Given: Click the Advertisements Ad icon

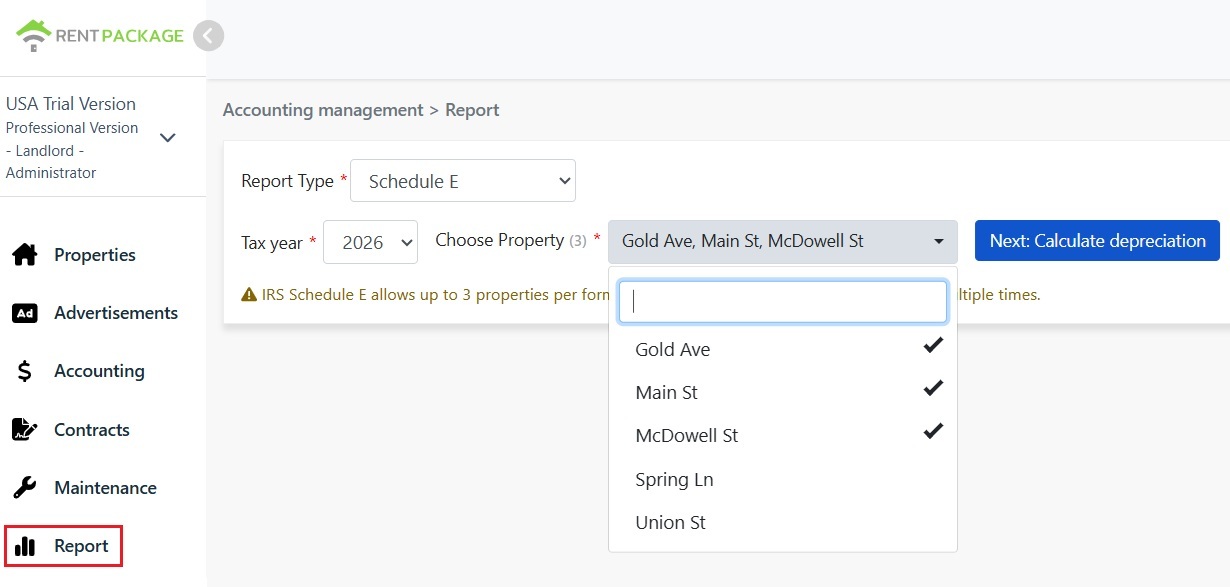Looking at the screenshot, I should [25, 313].
